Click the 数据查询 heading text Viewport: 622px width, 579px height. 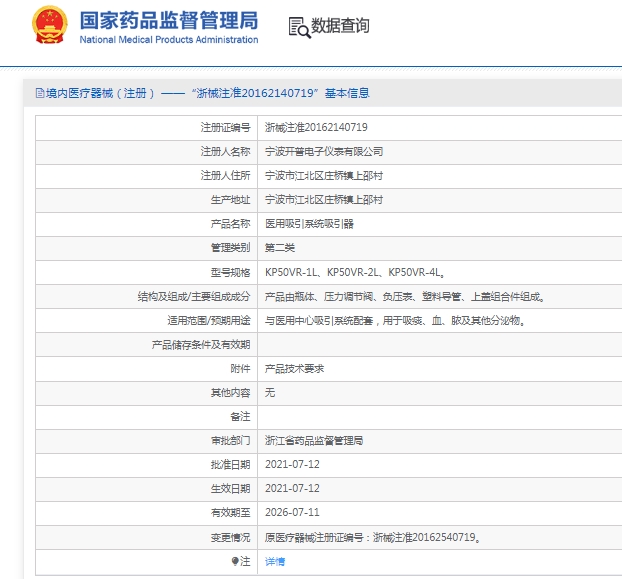[x=340, y=26]
